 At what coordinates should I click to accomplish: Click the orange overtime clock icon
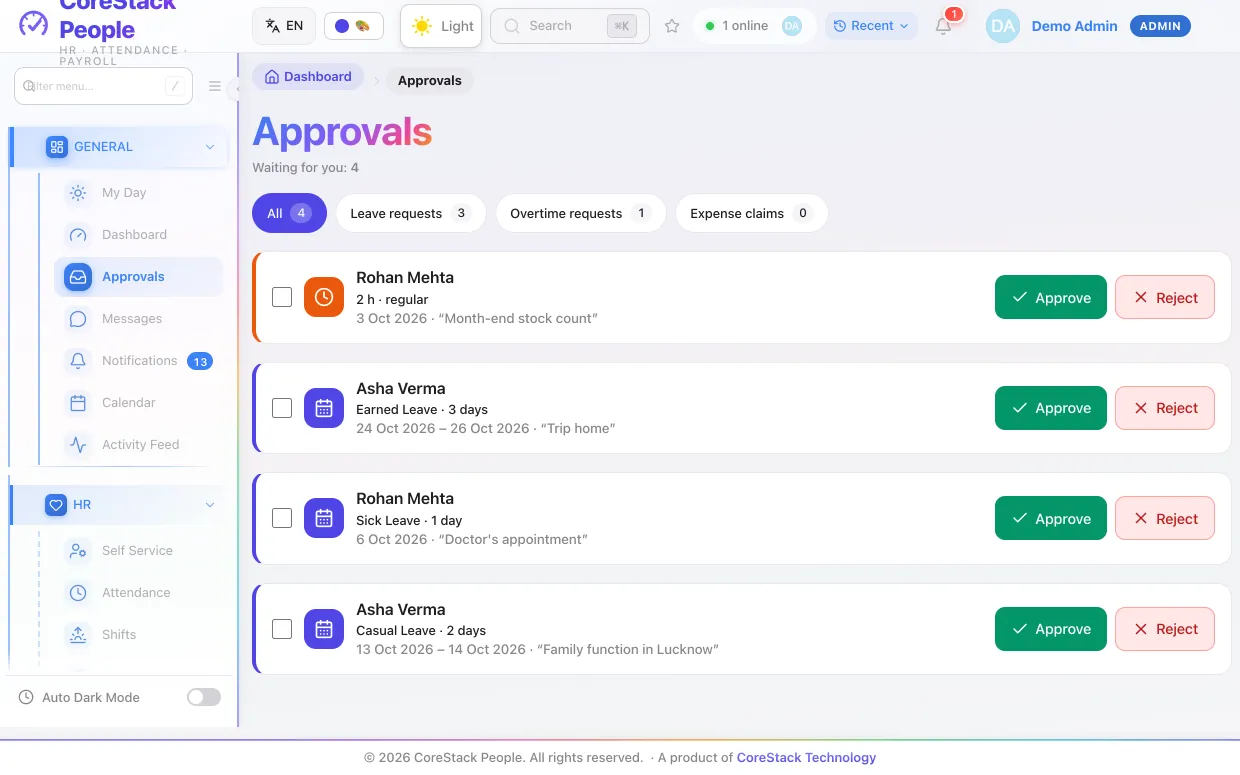324,297
